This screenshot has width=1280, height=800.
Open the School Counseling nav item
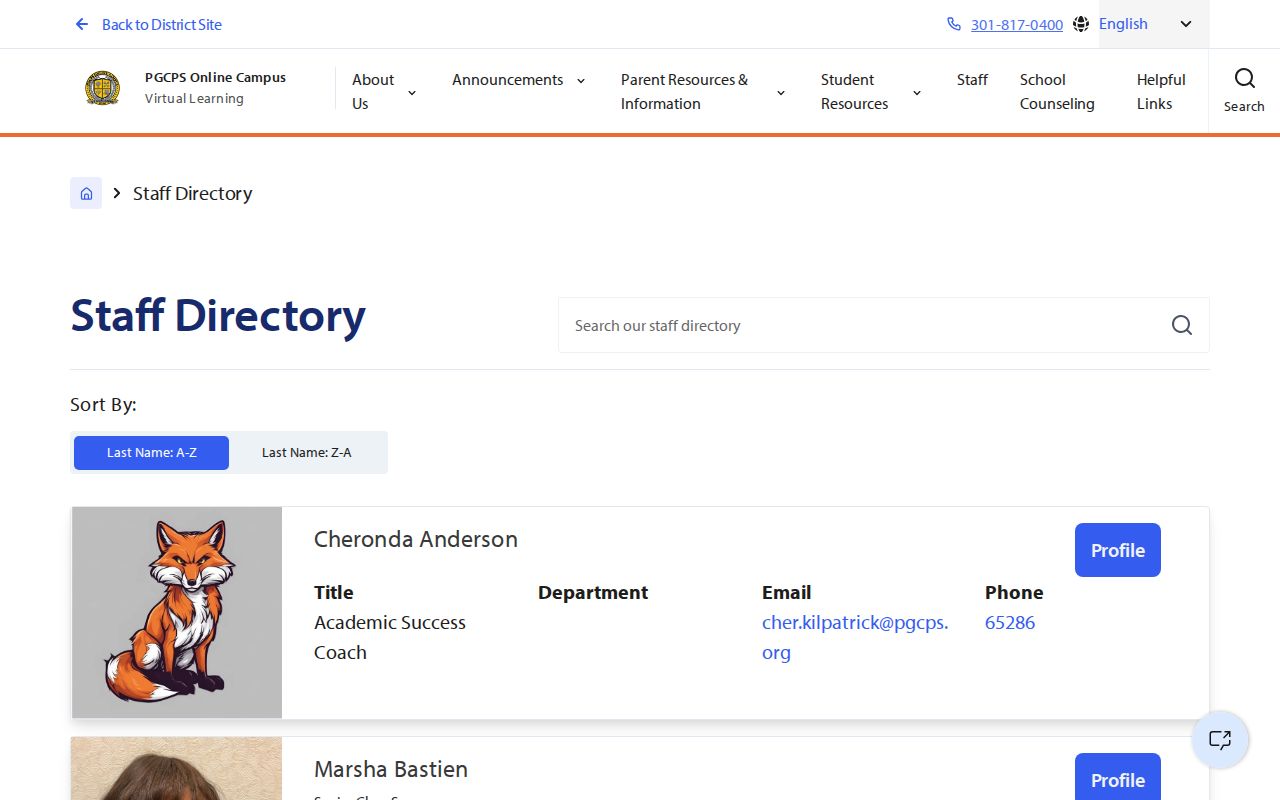coord(1057,92)
